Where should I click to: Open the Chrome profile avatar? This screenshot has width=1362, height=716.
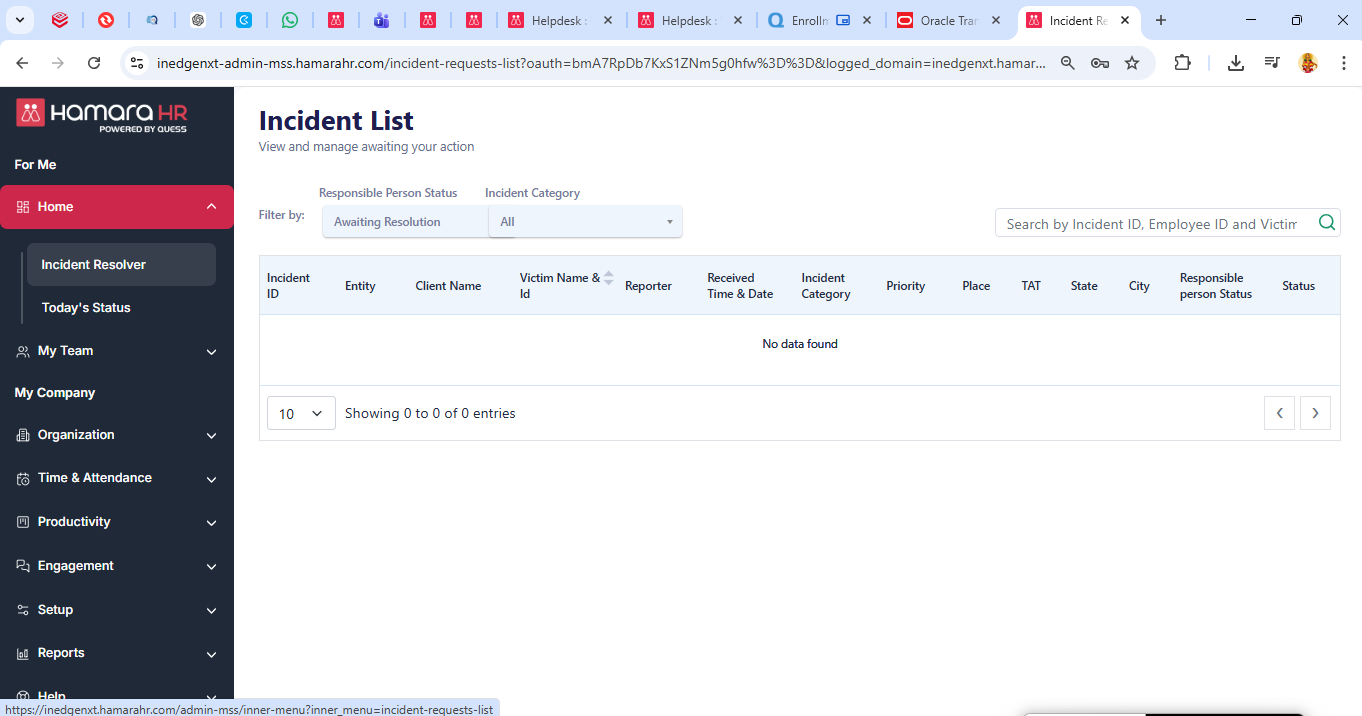click(x=1308, y=63)
